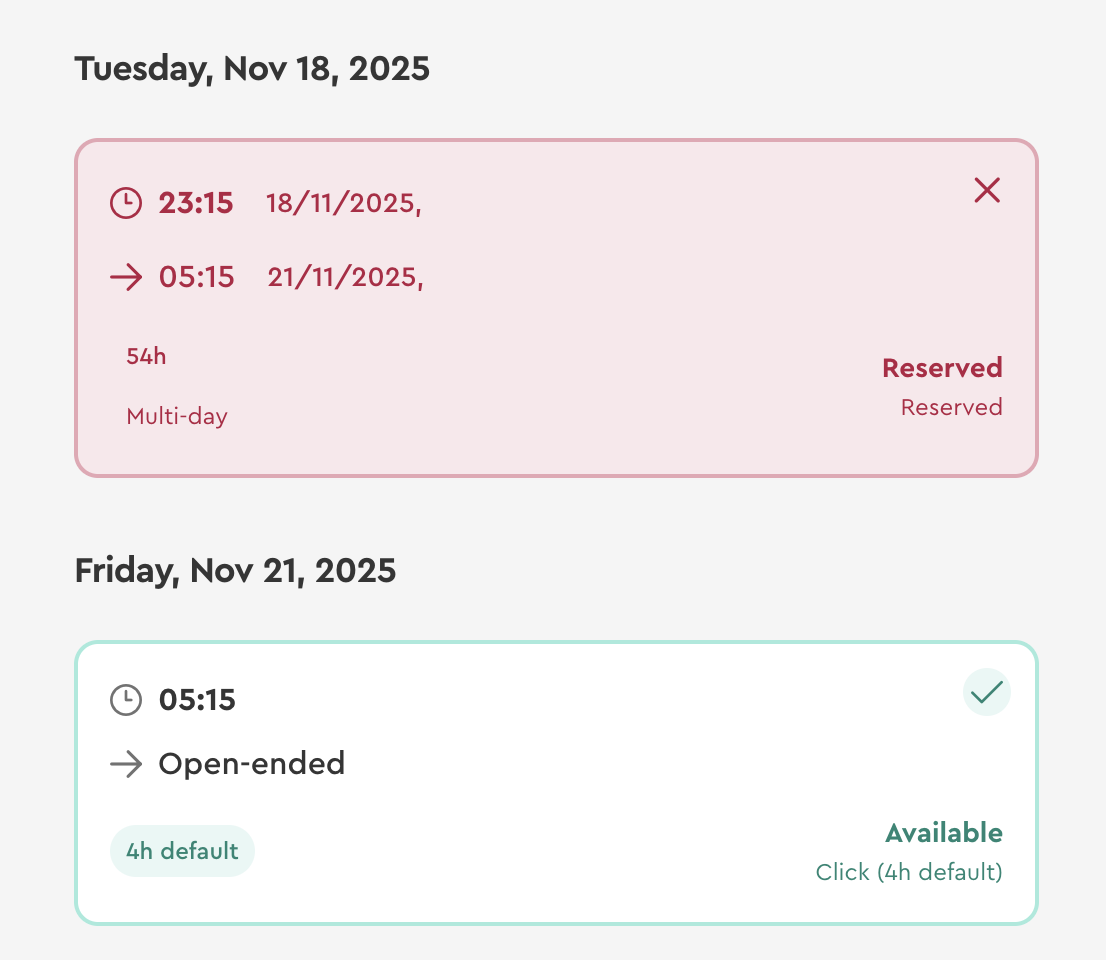Click the clock icon beside 23:15
Viewport: 1106px width, 960px height.
125,204
